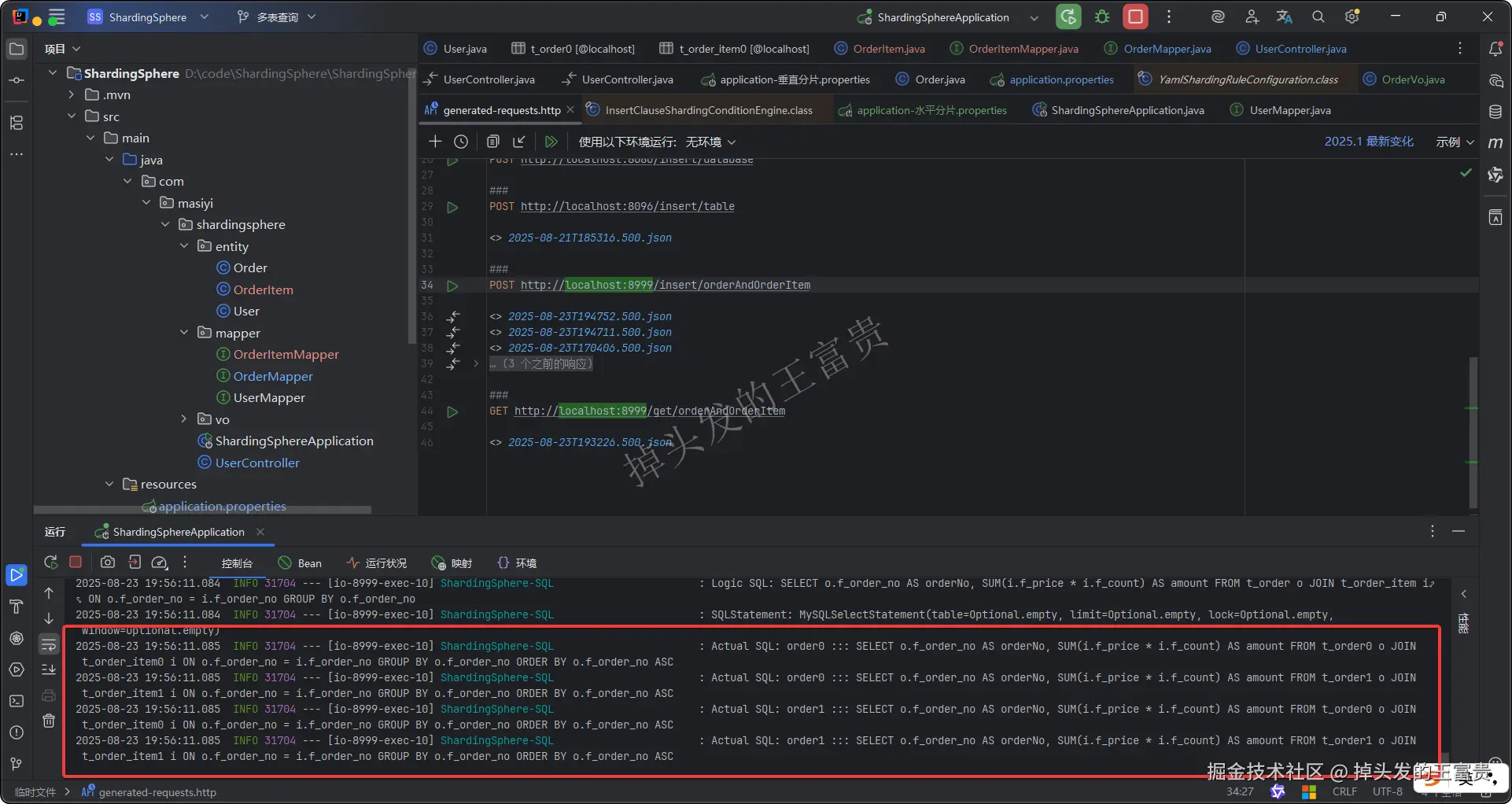Toggle soft-wrap in console
1512x804 pixels.
49,645
